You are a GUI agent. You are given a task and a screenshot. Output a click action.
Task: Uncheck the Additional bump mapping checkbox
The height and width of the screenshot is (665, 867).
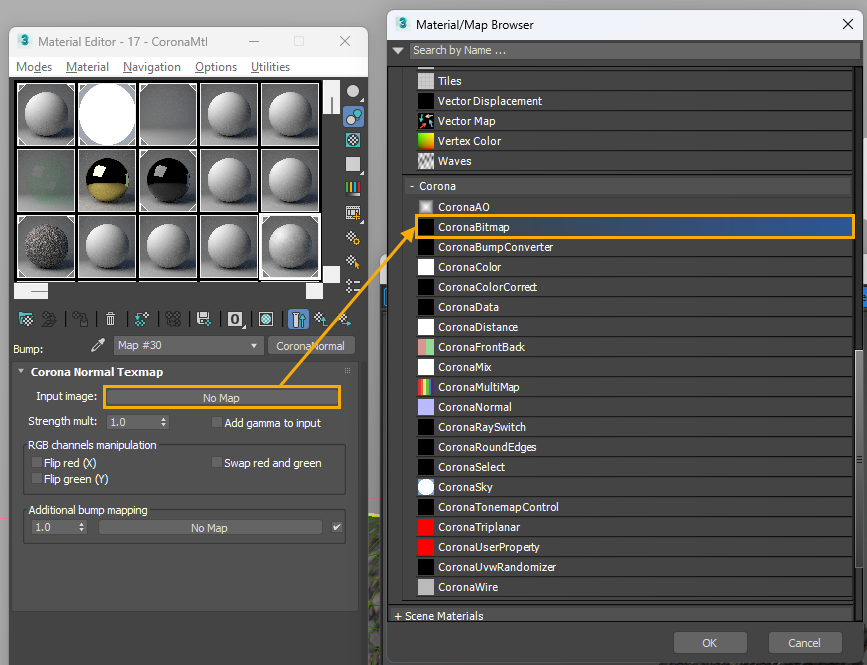click(337, 527)
